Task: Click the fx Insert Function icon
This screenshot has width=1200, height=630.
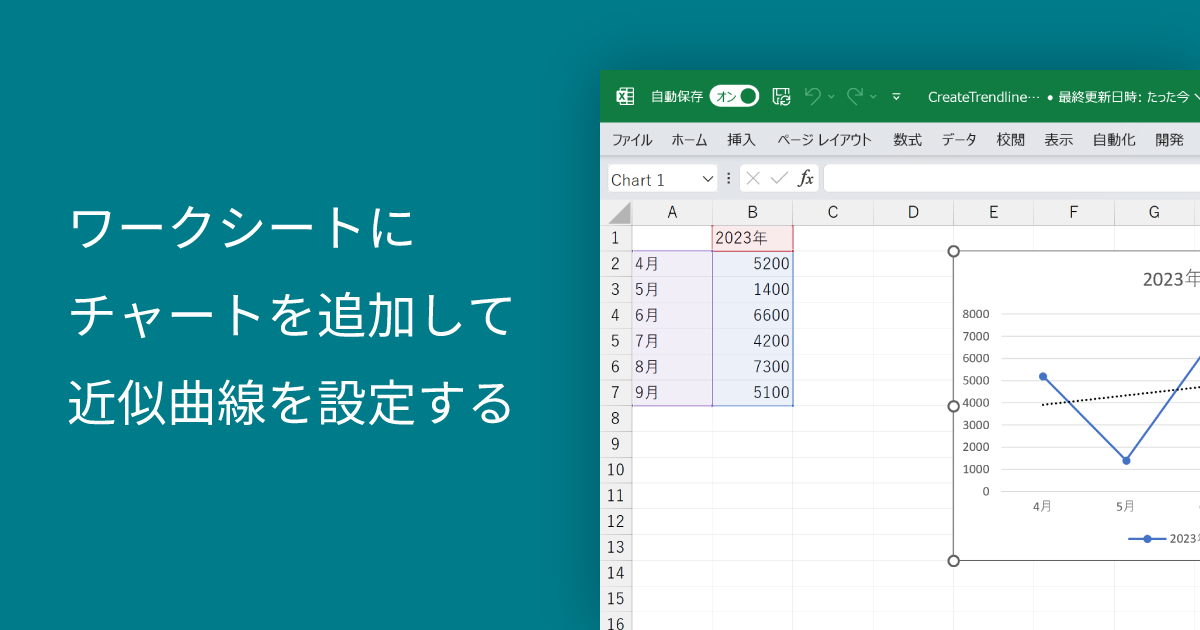Action: pos(806,178)
